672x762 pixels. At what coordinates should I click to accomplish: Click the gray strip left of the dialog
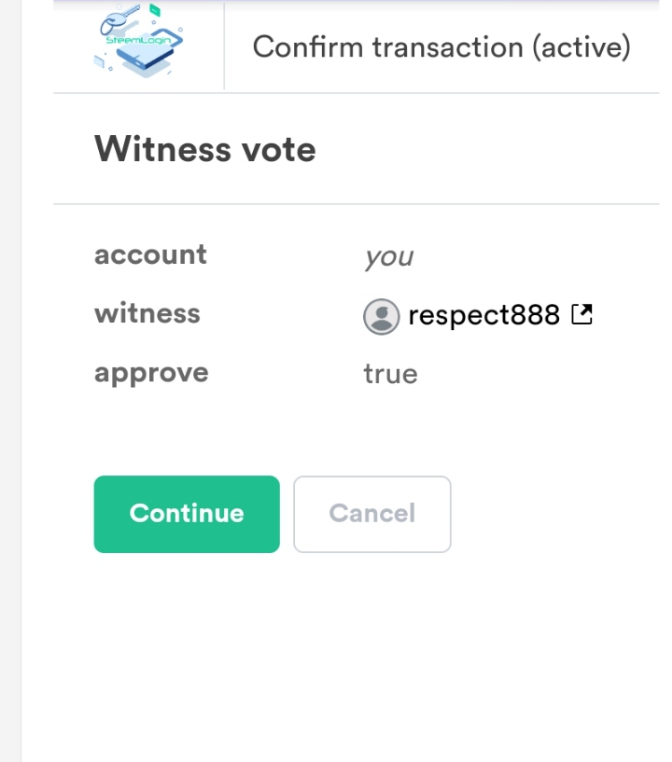10,400
